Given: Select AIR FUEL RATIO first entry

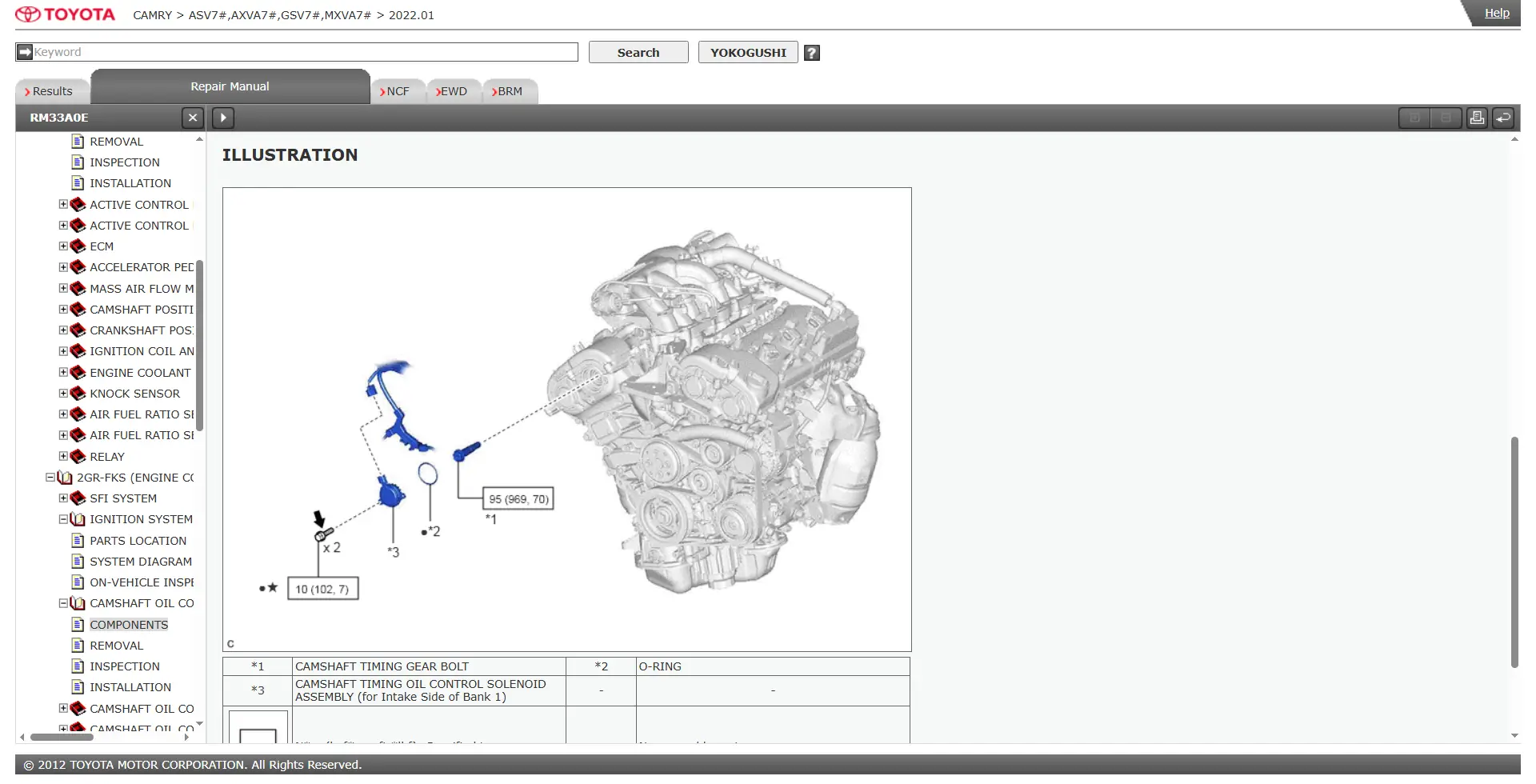Looking at the screenshot, I should [142, 414].
